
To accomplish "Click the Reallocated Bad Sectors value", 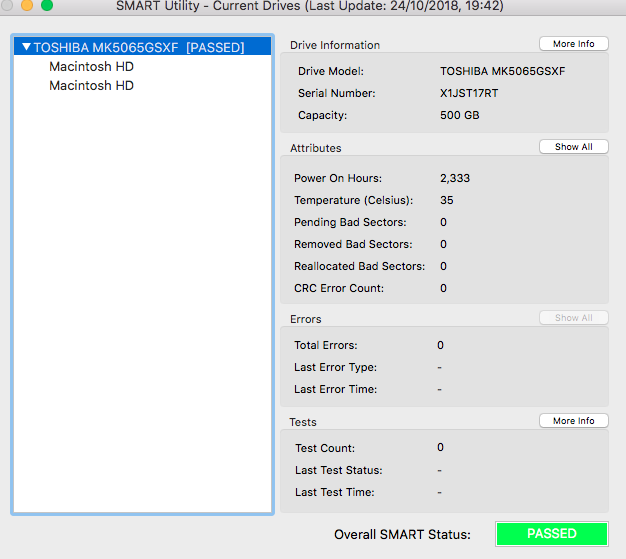I will pos(443,266).
